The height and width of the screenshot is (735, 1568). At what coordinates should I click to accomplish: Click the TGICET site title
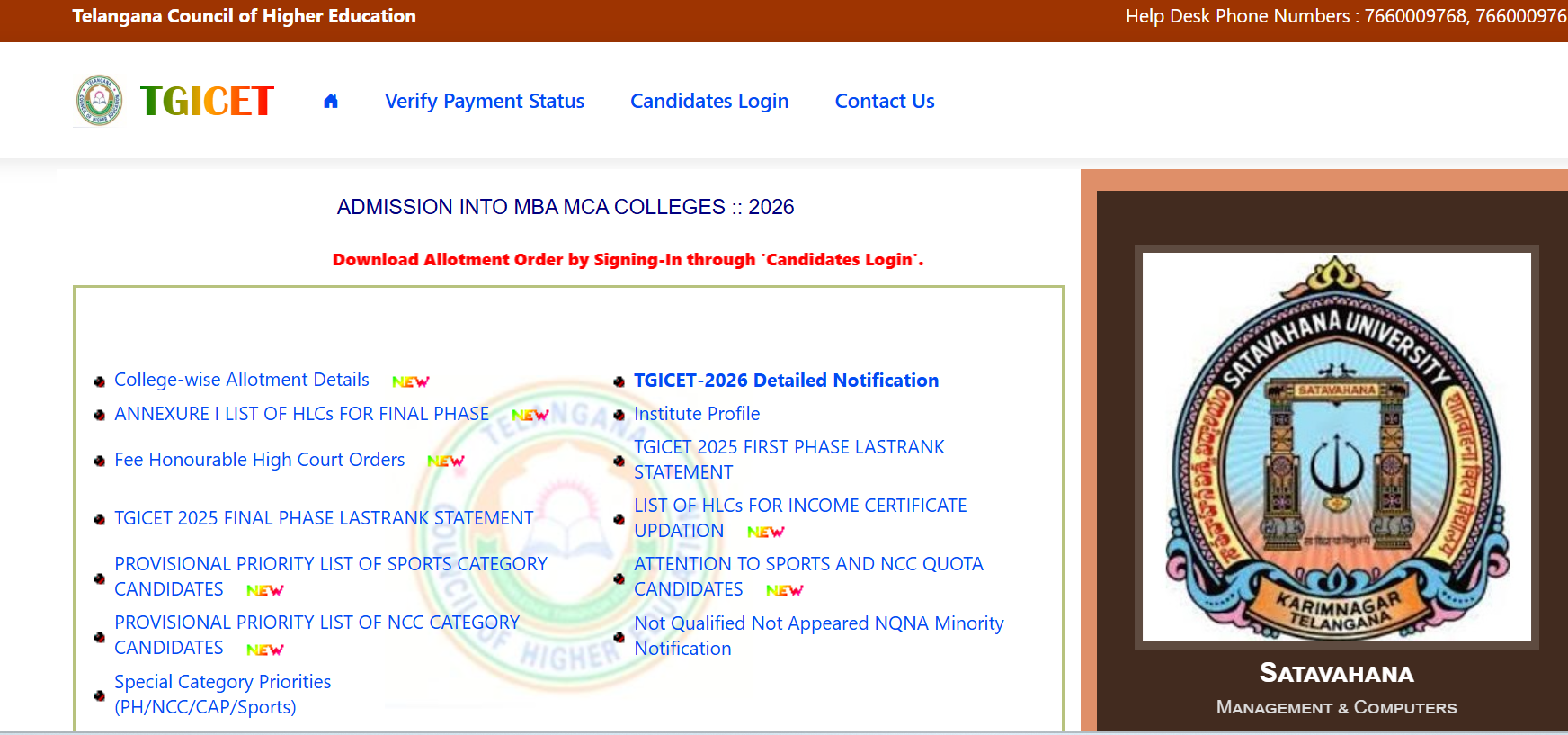(207, 101)
